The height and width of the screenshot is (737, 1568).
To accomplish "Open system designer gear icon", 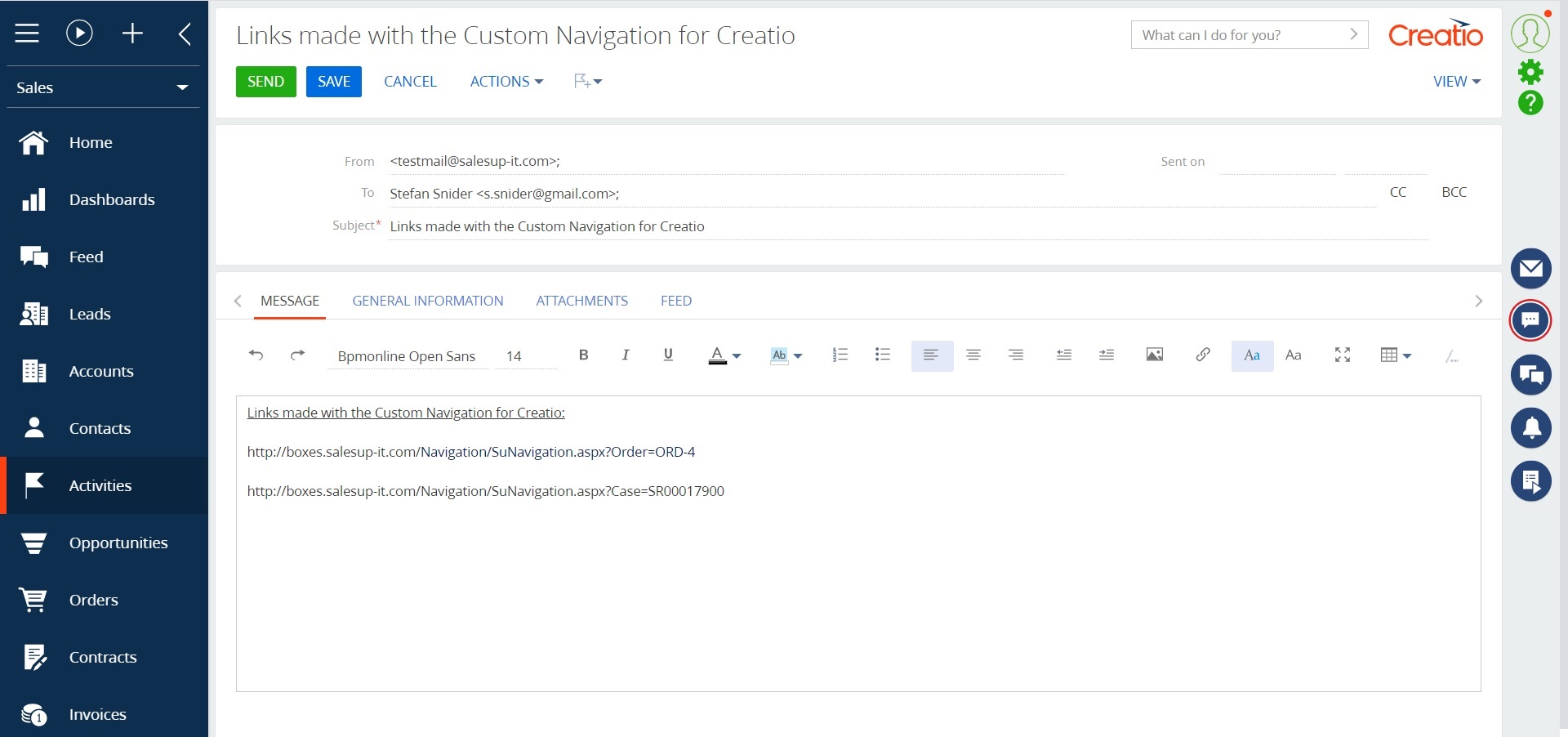I will (1530, 72).
